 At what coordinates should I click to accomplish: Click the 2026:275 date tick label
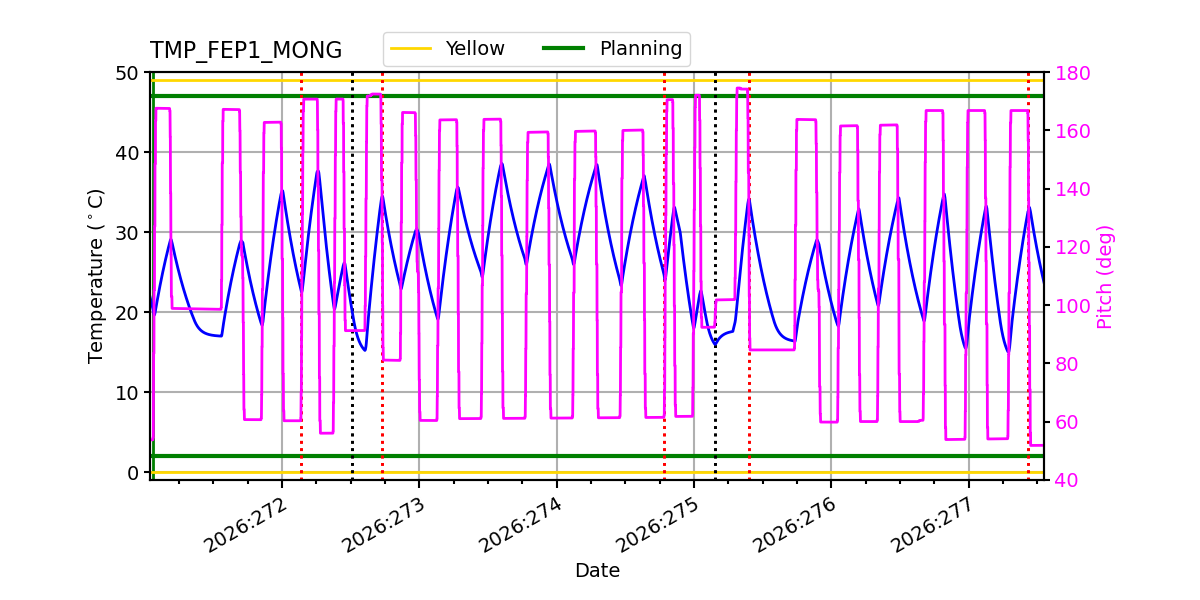658,525
